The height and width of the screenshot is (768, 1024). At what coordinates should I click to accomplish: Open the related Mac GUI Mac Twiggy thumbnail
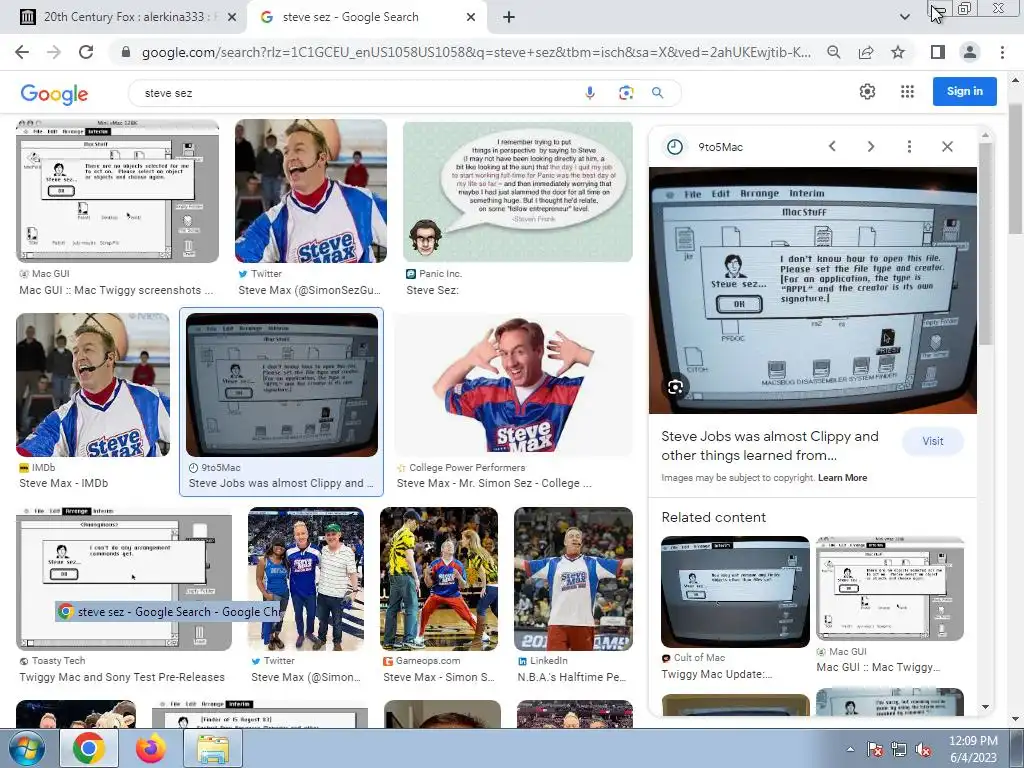pyautogui.click(x=890, y=588)
